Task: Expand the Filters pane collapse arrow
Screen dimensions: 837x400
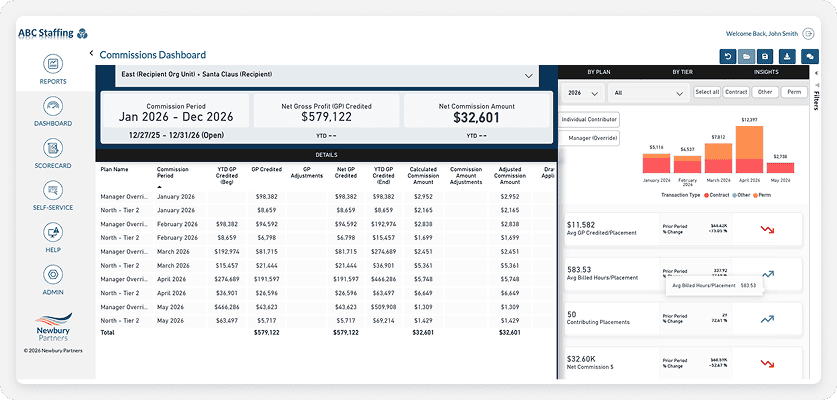Action: click(x=817, y=72)
